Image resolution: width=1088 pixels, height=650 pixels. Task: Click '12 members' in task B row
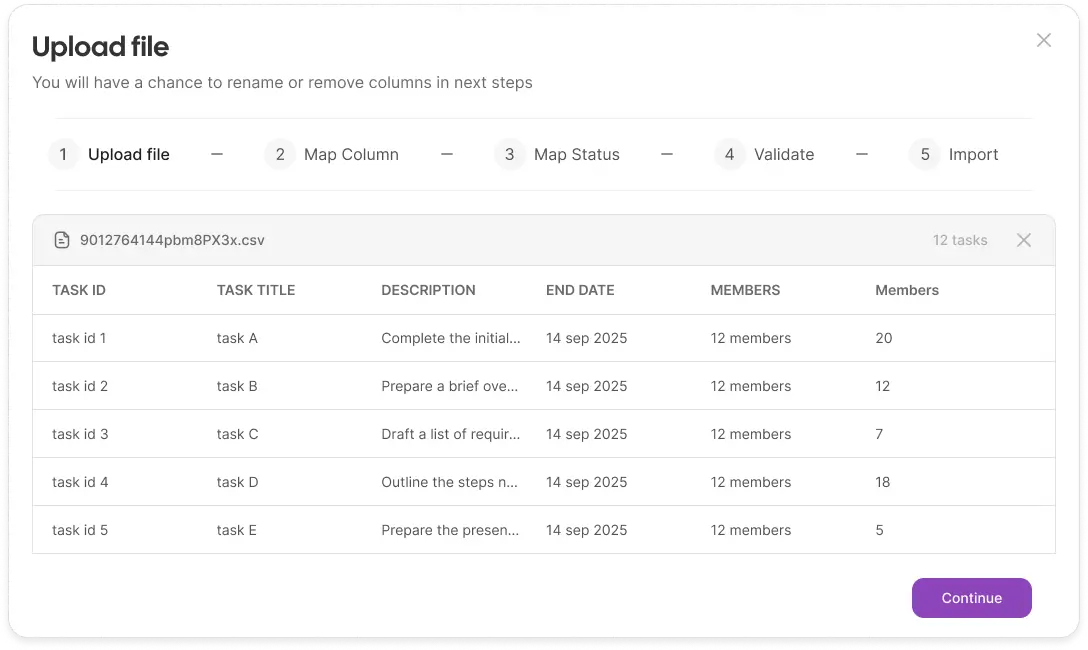(x=751, y=386)
